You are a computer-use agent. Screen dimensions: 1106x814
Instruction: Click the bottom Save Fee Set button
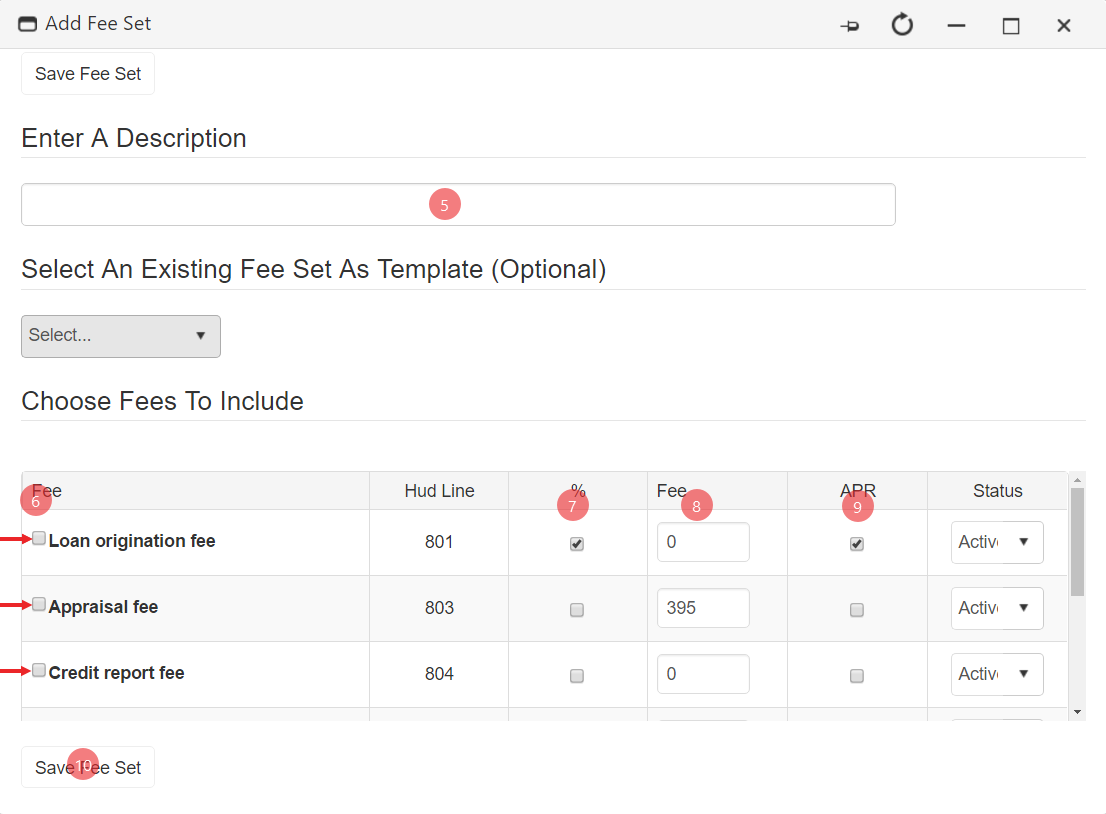[88, 767]
